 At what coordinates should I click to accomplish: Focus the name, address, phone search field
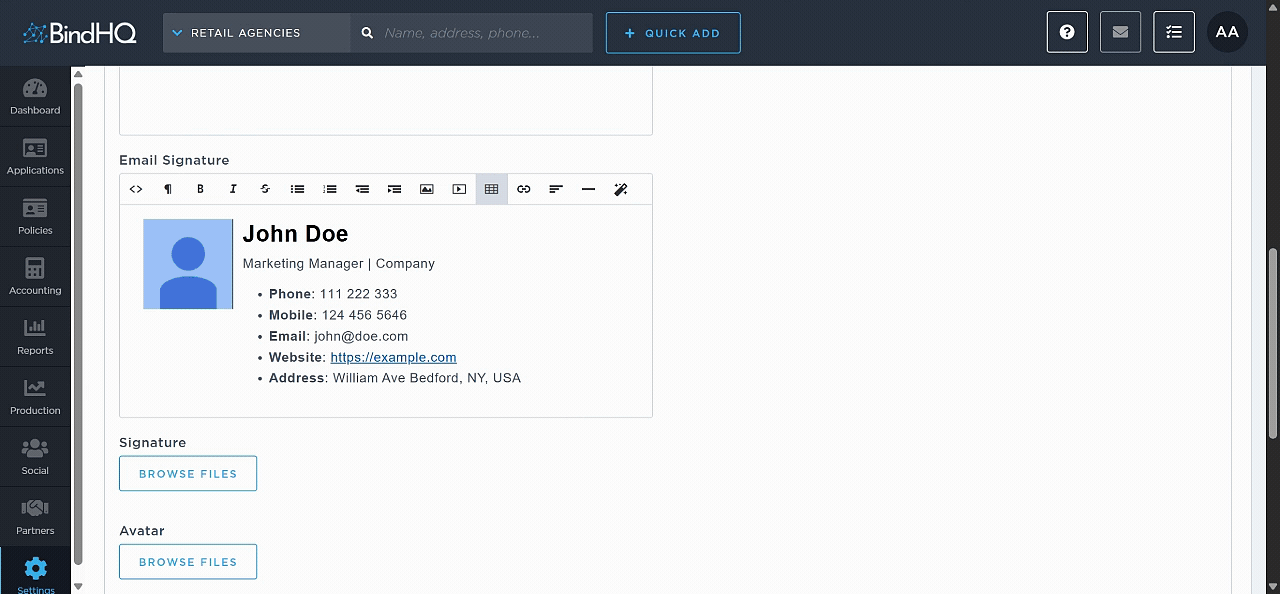[471, 33]
